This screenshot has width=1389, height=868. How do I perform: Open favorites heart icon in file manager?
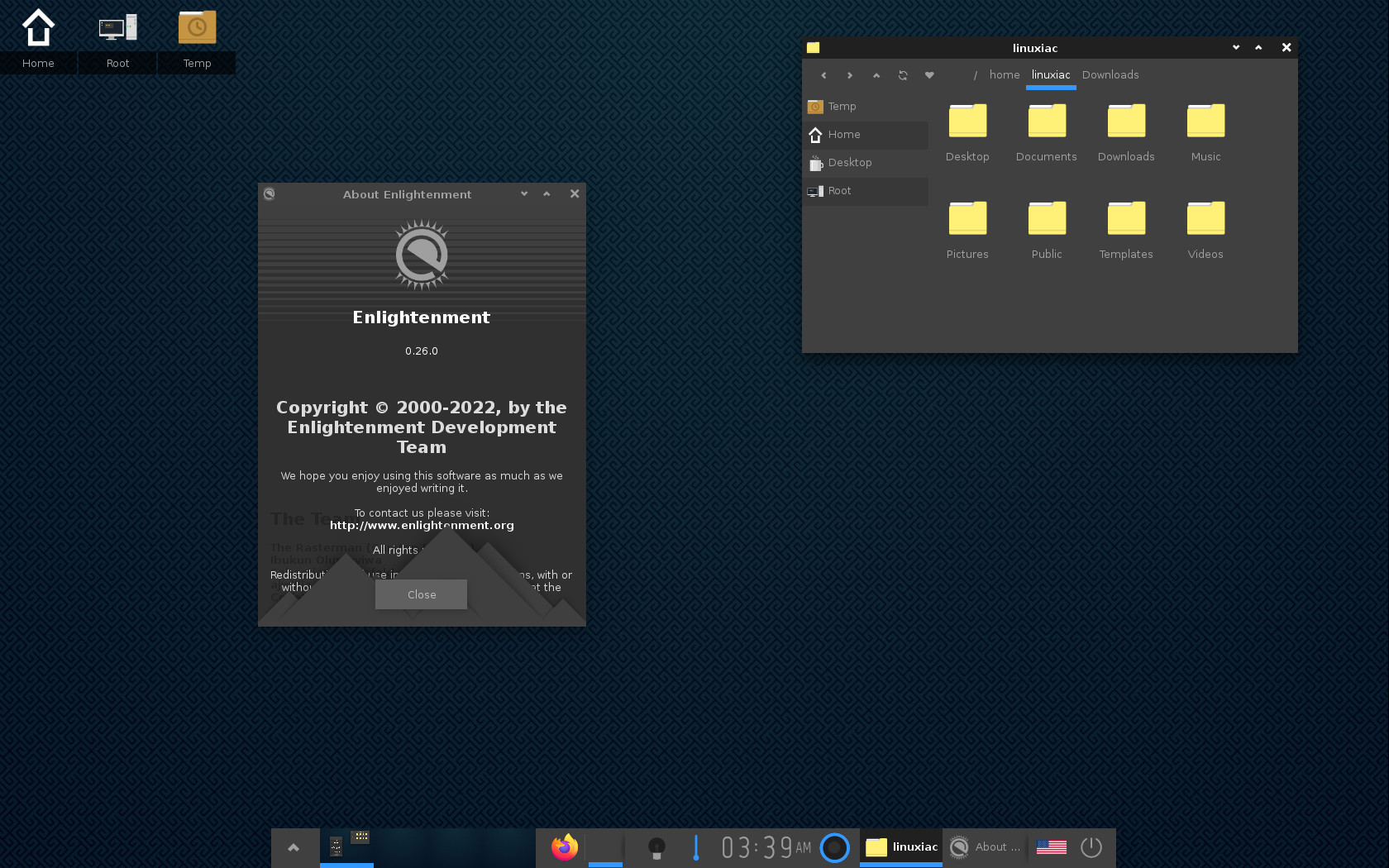pos(929,75)
